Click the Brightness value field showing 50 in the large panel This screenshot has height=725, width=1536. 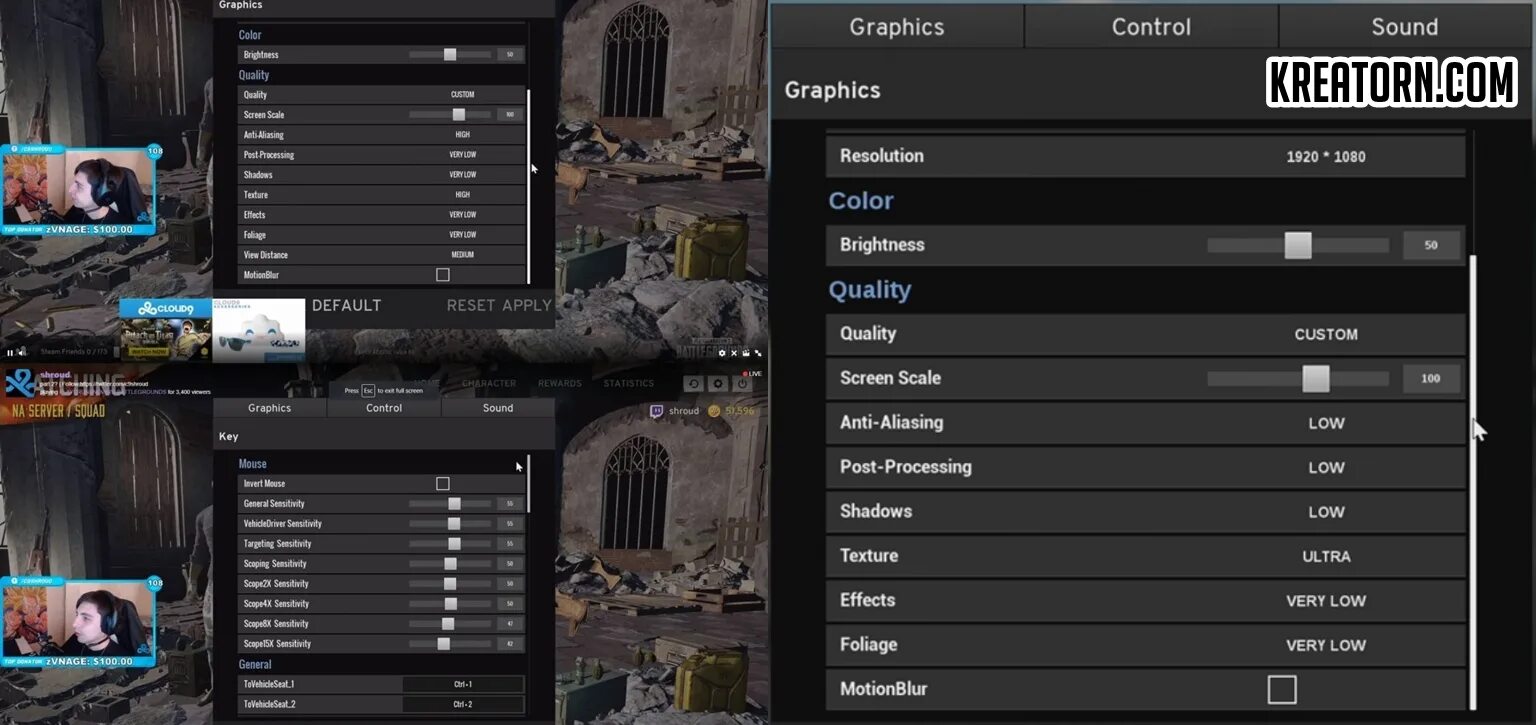coord(1431,245)
